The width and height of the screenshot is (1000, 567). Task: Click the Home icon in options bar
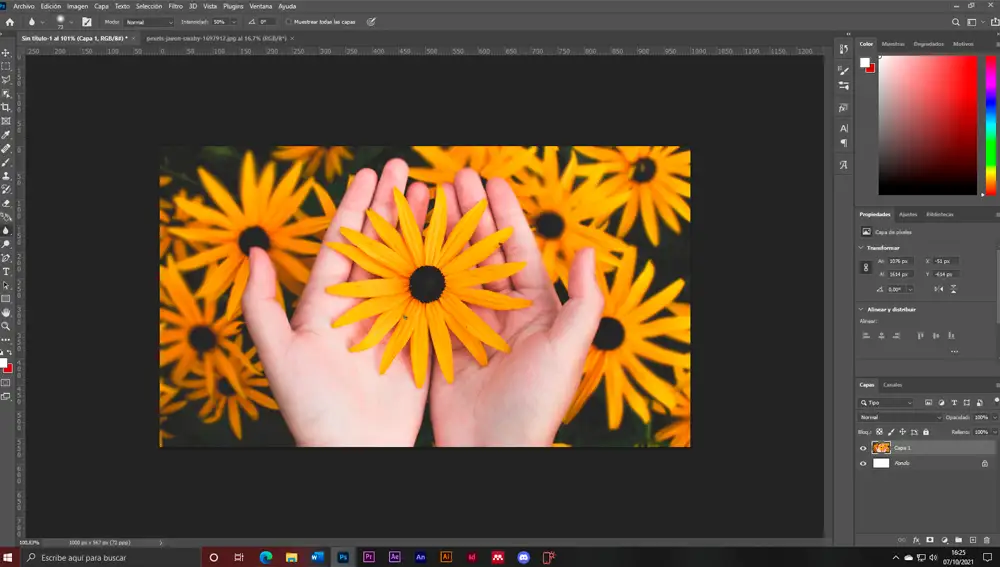[10, 22]
